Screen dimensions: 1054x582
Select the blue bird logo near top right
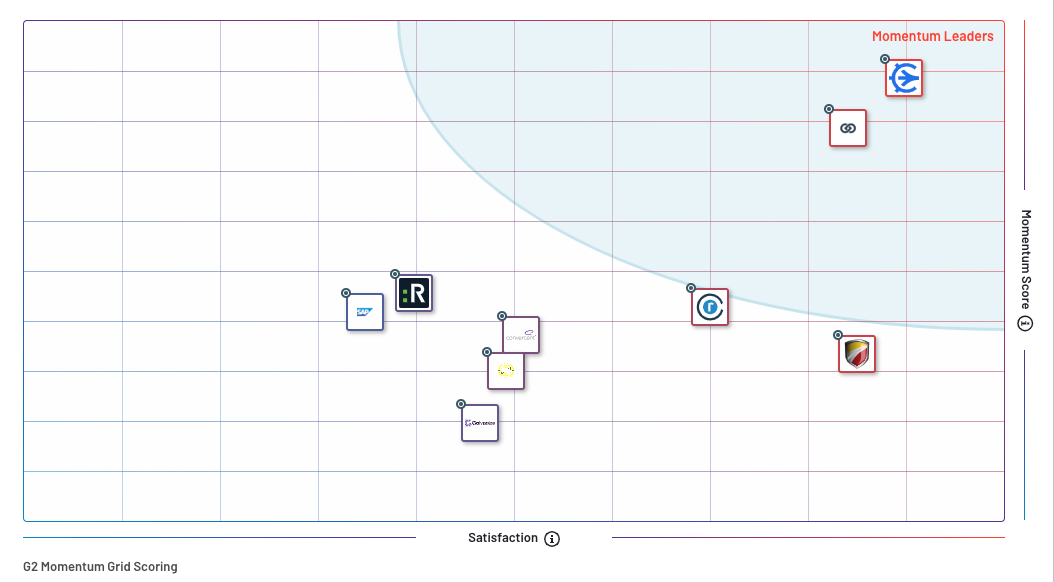coord(904,78)
